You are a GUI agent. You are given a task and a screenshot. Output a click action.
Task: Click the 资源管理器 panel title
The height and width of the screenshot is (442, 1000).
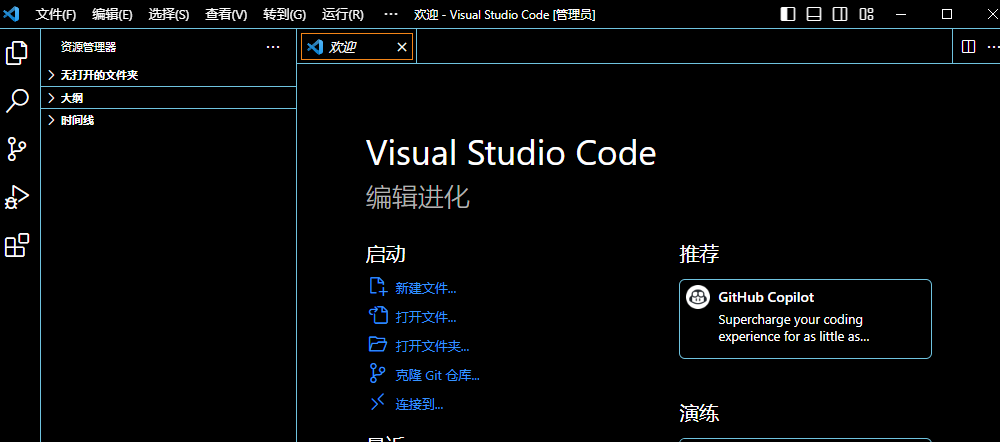point(89,47)
